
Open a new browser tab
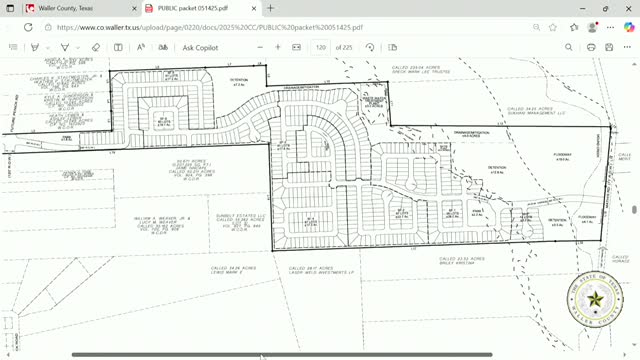click(x=271, y=8)
